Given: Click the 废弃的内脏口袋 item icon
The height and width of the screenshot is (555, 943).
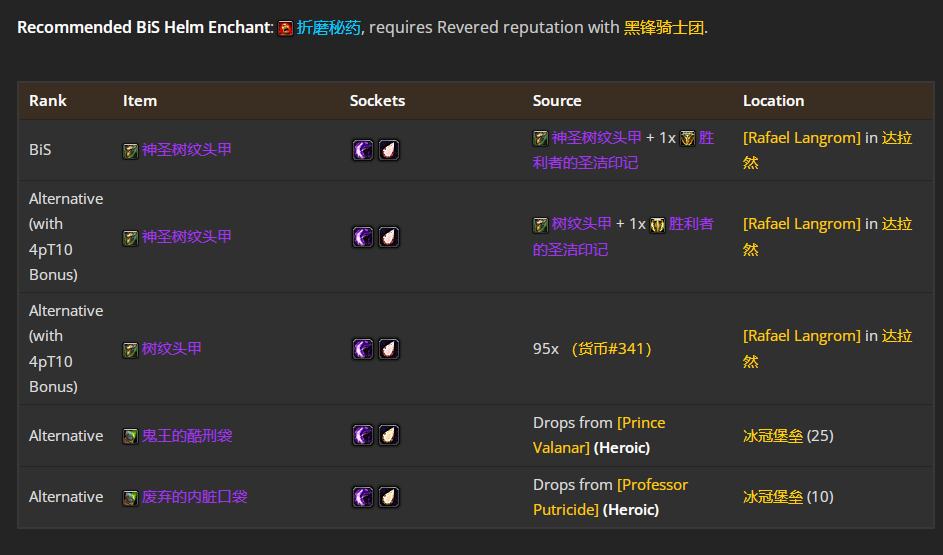Looking at the screenshot, I should click(130, 497).
